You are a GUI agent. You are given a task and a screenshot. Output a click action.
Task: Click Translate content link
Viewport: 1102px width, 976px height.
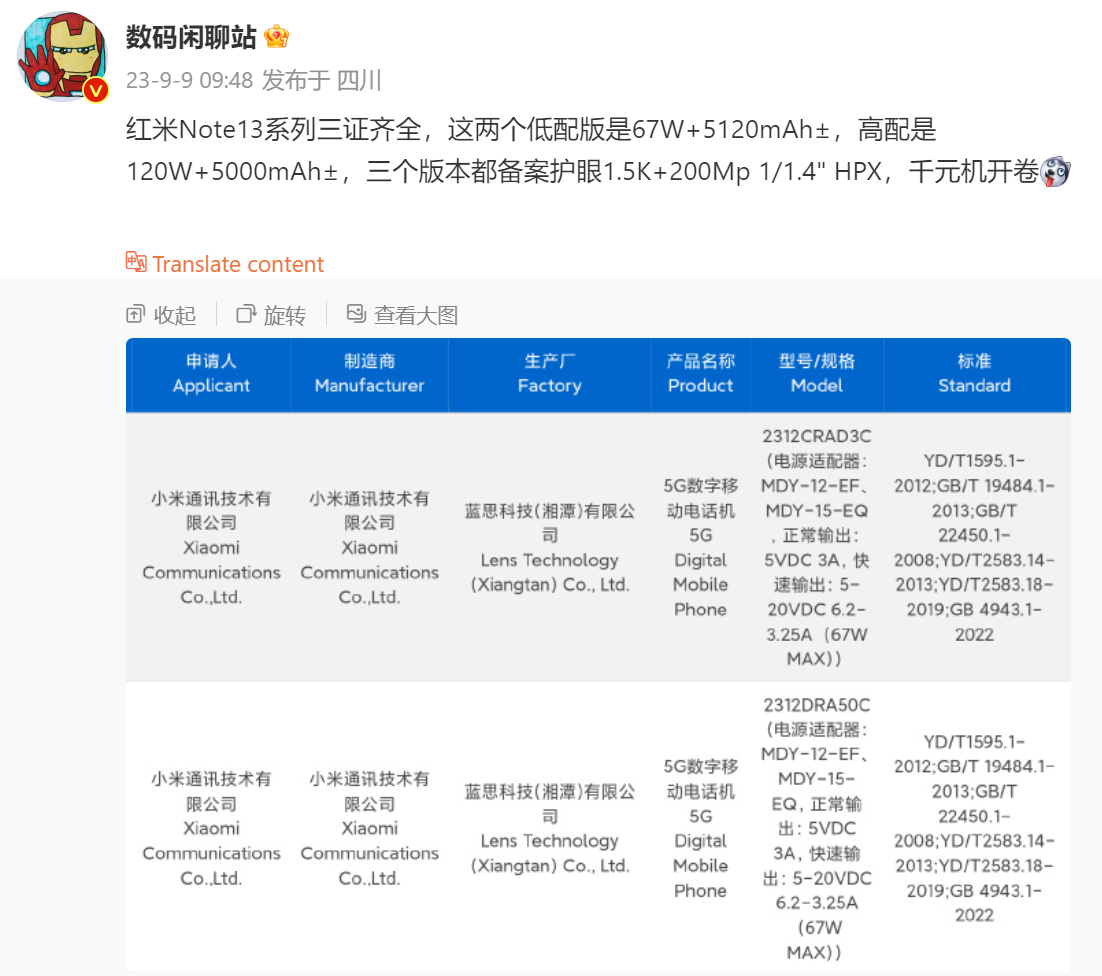(238, 264)
